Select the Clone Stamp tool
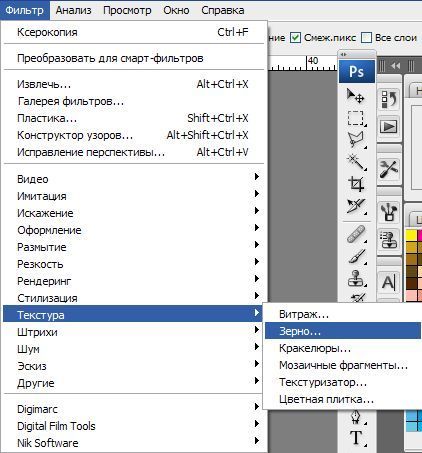Image resolution: width=422 pixels, height=453 pixels. [356, 278]
